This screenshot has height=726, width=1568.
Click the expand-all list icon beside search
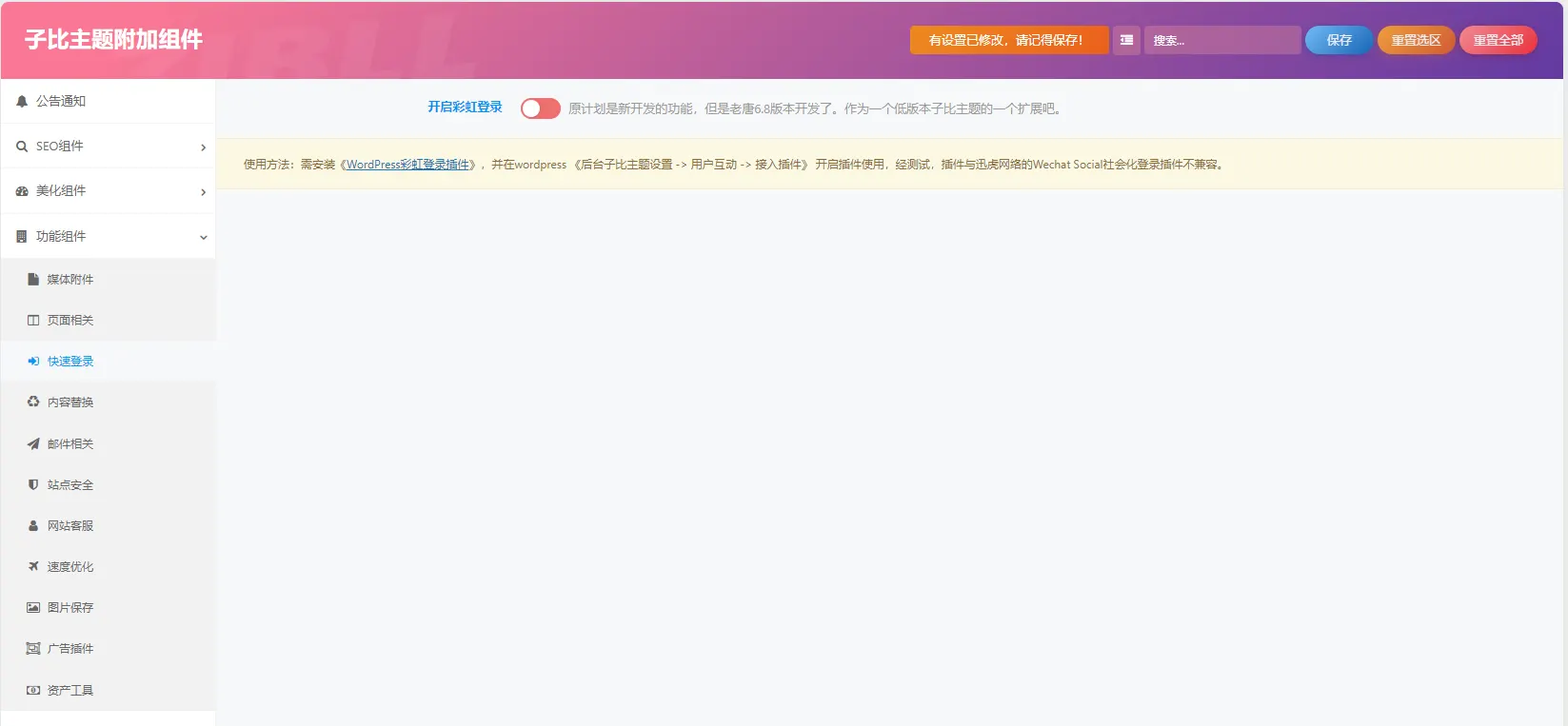(x=1126, y=40)
